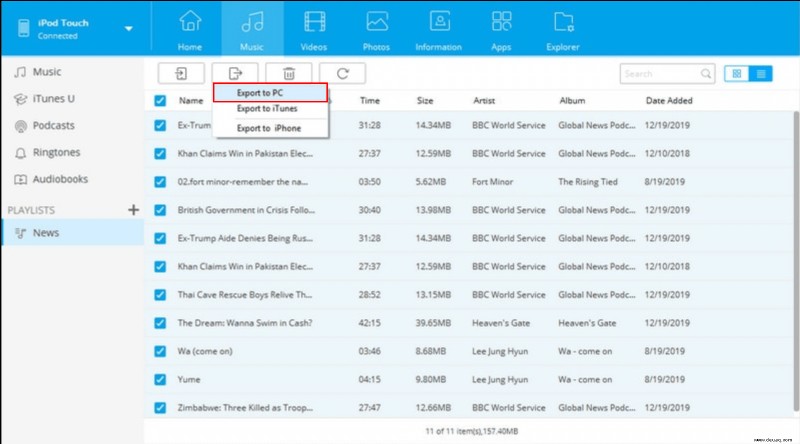Switch to list view

[x=761, y=74]
